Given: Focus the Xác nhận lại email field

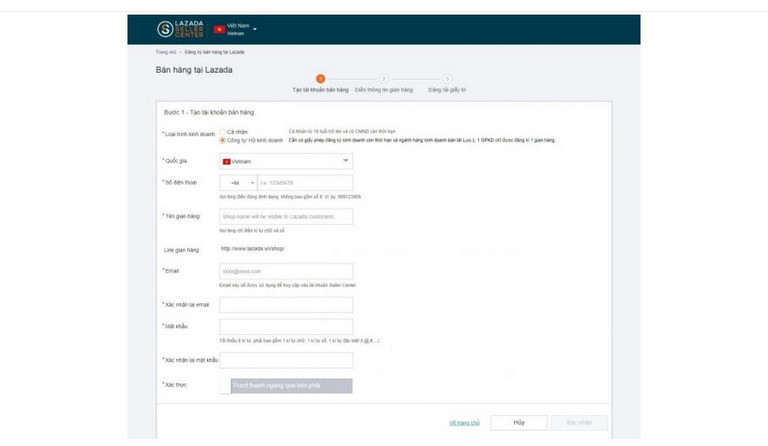Looking at the screenshot, I should click(x=286, y=305).
